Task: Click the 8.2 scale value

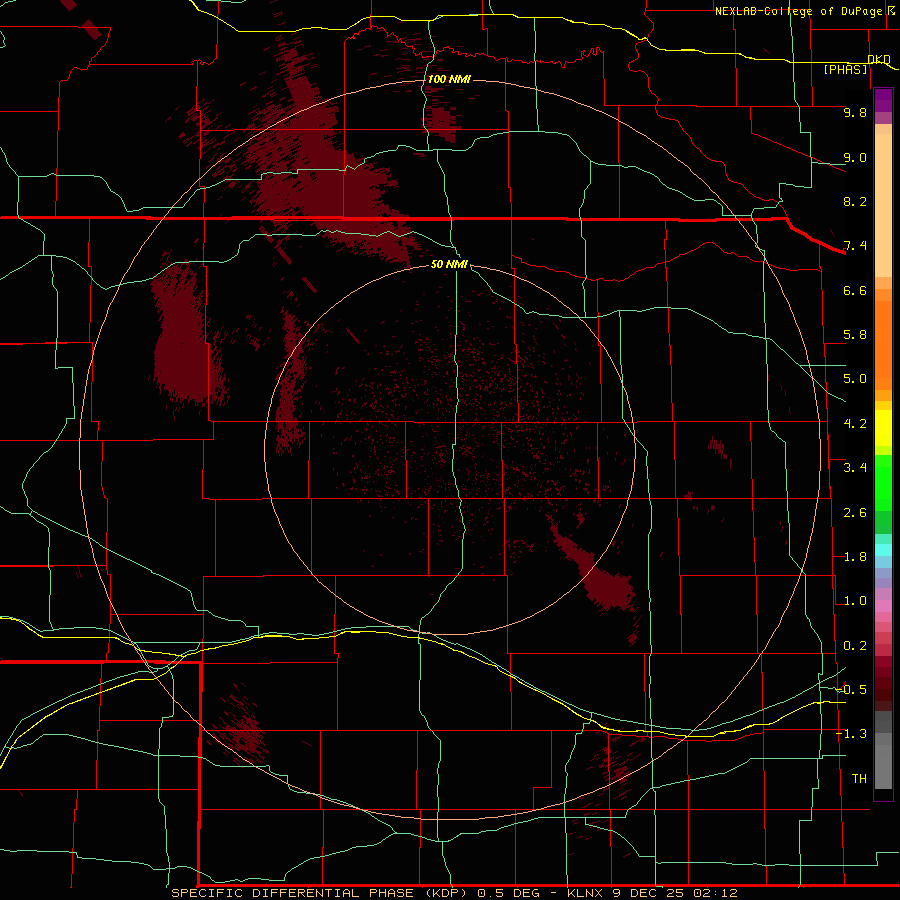Action: pos(855,201)
